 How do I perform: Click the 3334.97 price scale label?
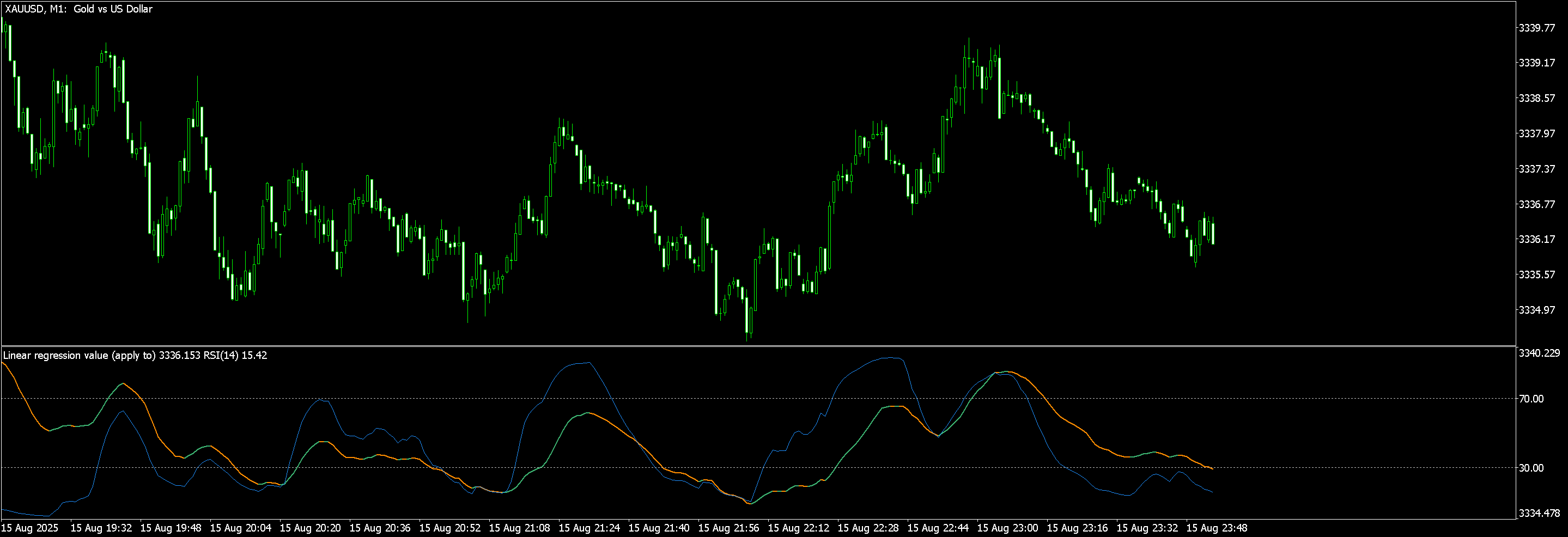coord(1537,310)
